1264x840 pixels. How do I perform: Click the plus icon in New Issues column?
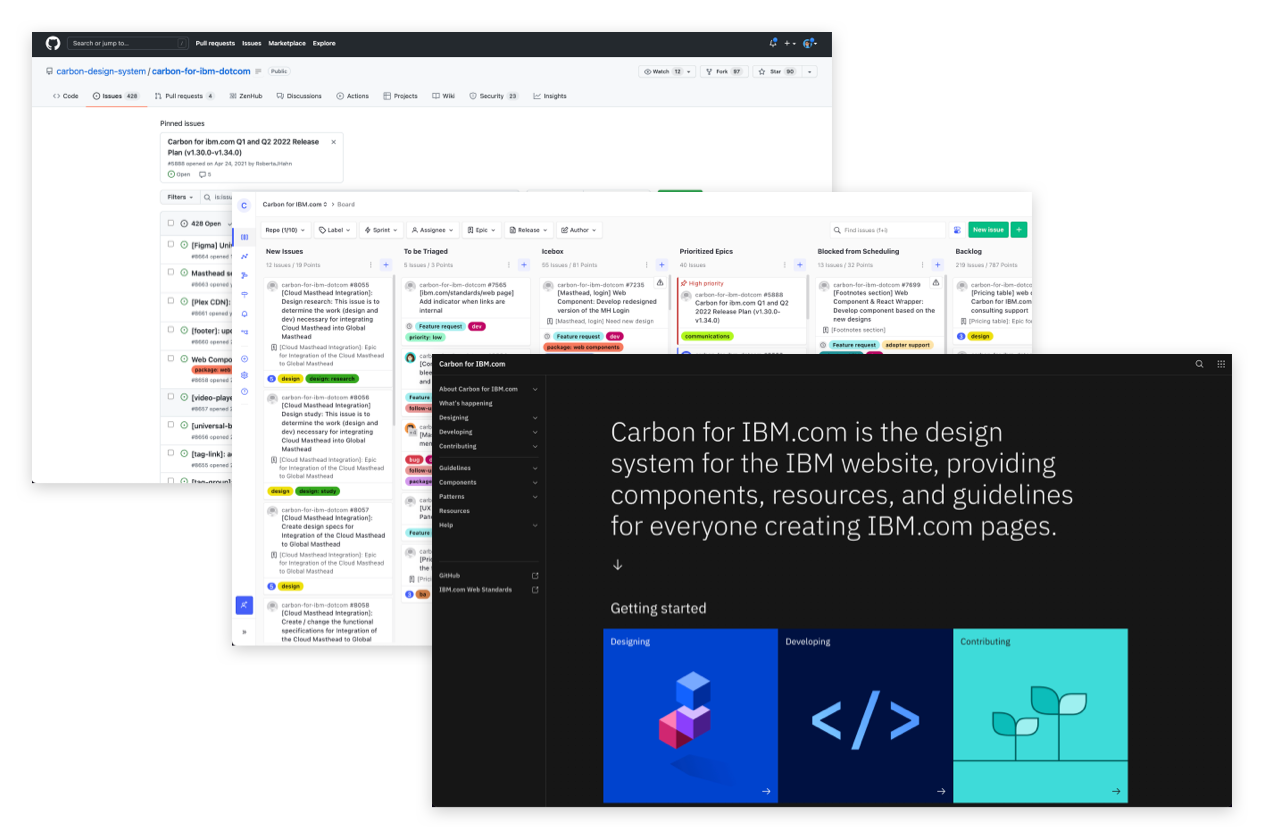(385, 265)
